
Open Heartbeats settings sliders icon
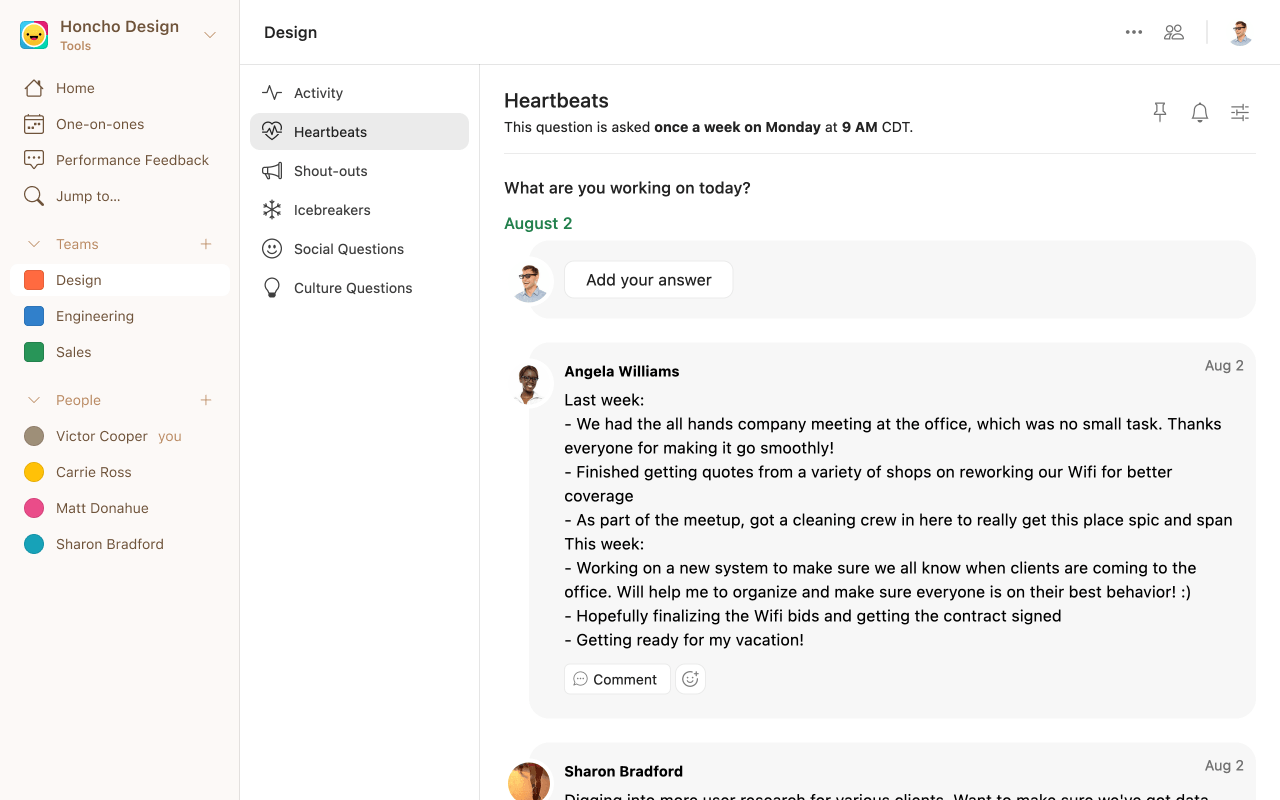1240,113
